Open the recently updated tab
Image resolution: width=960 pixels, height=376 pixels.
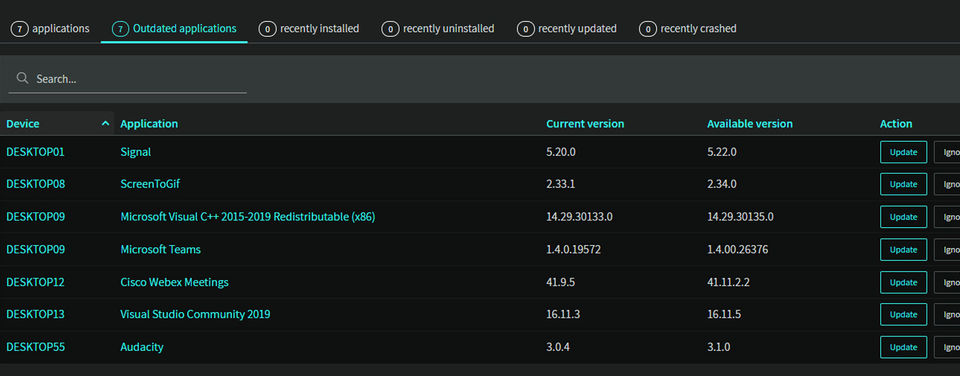tap(567, 29)
